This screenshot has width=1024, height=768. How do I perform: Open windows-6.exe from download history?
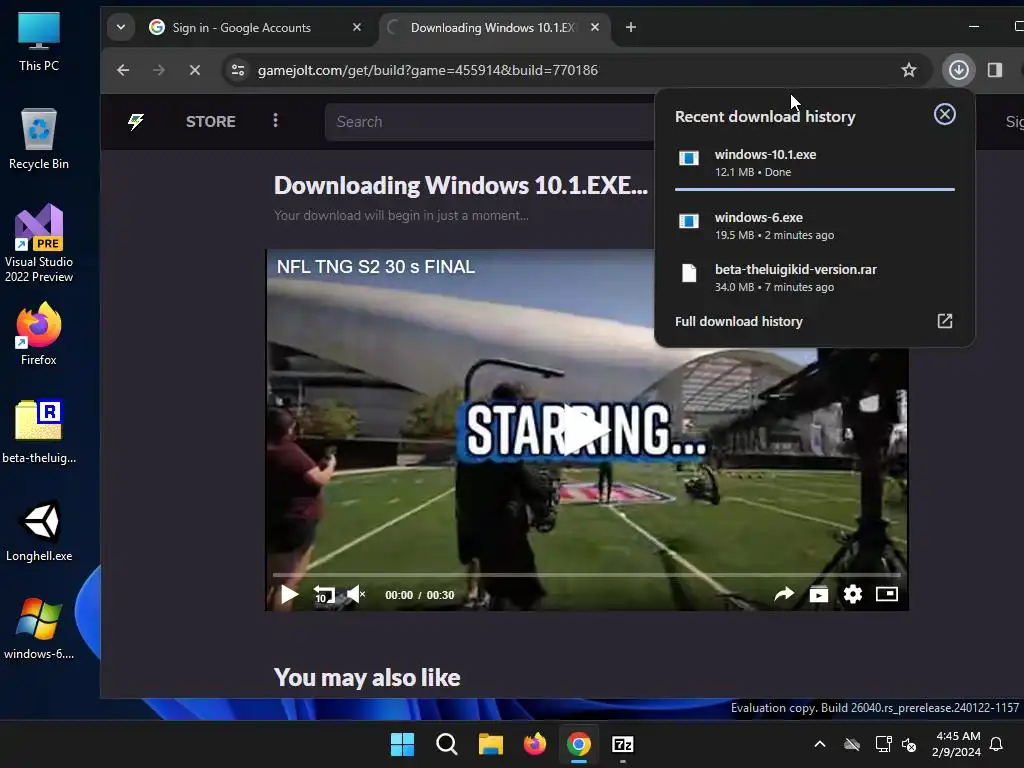(x=814, y=226)
